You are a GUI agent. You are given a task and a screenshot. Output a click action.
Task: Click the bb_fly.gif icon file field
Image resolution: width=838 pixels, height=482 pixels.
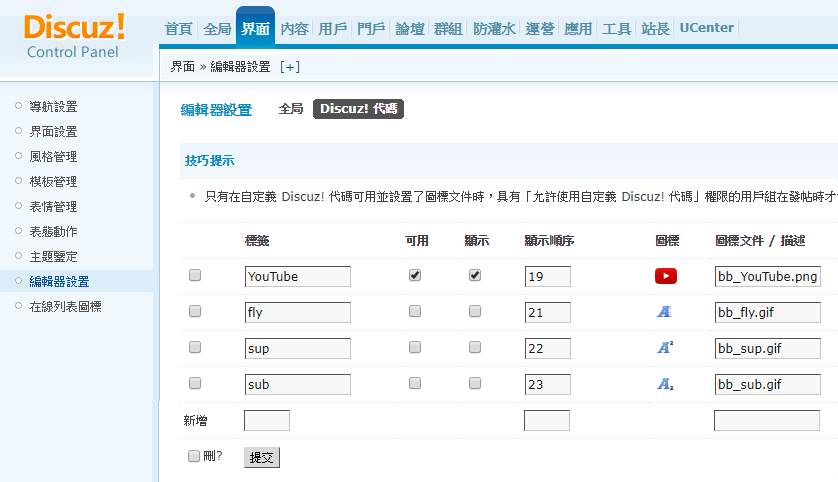point(767,312)
